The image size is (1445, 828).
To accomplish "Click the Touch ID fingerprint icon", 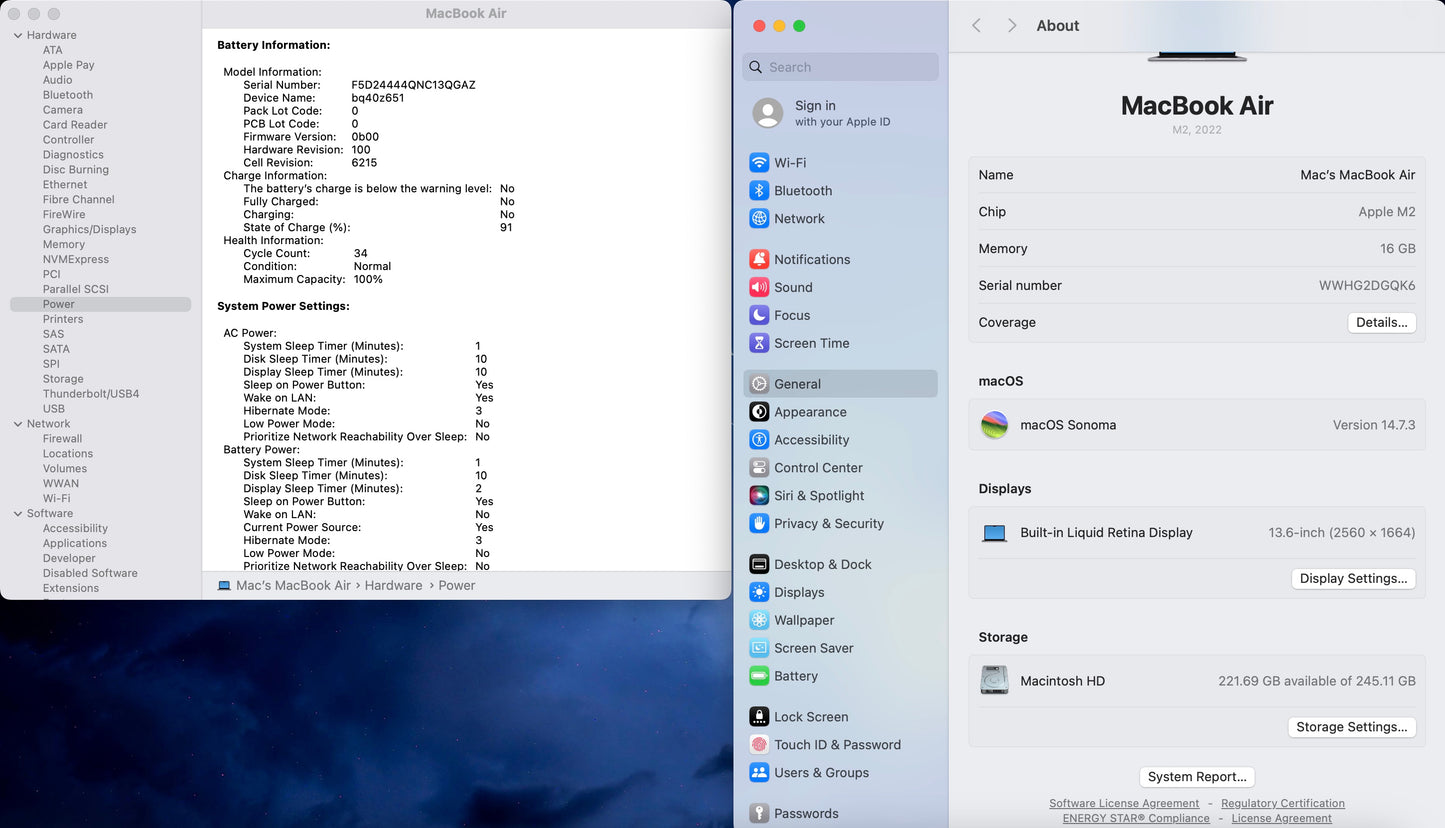I will point(759,745).
